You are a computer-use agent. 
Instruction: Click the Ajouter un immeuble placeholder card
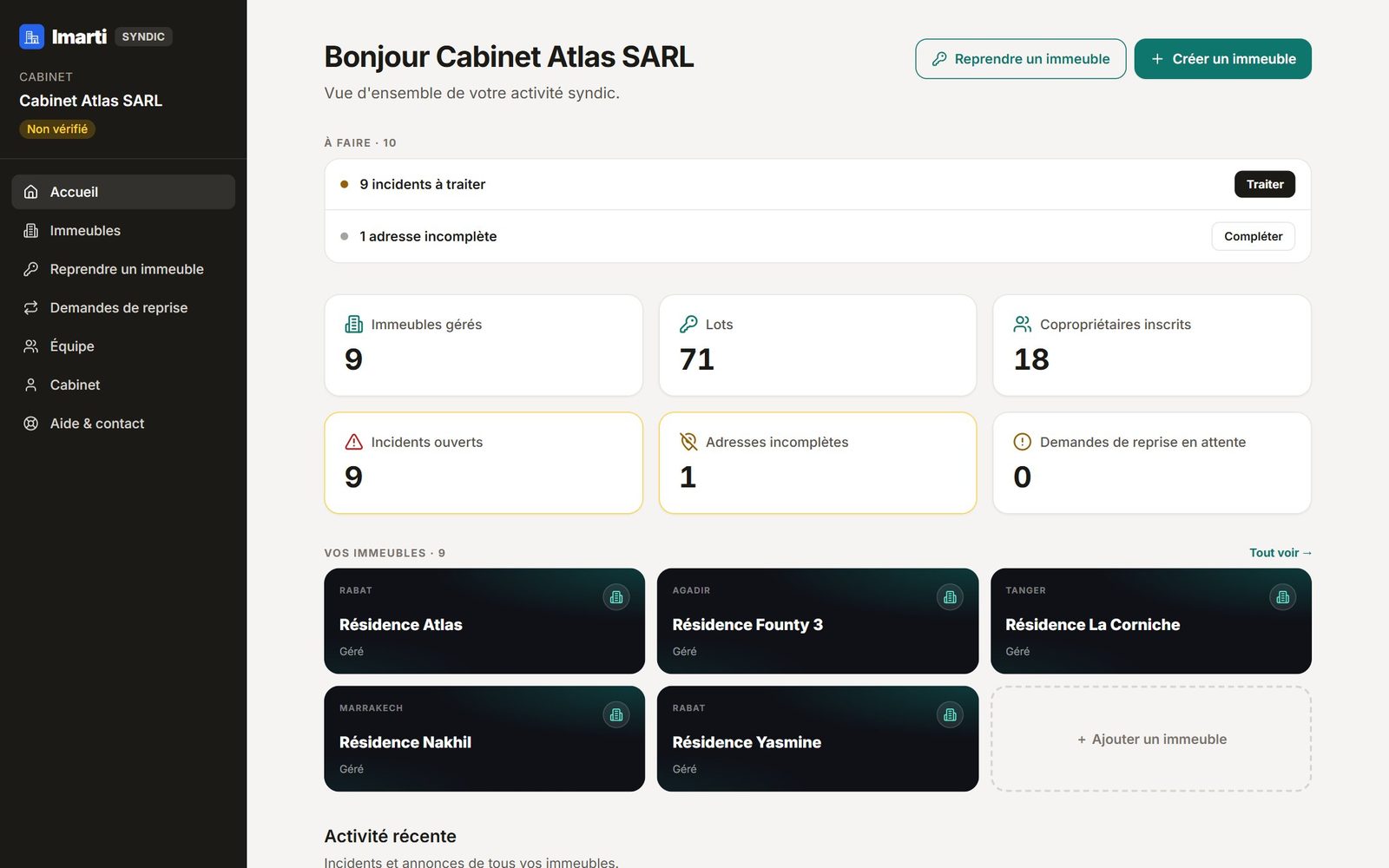click(x=1151, y=739)
